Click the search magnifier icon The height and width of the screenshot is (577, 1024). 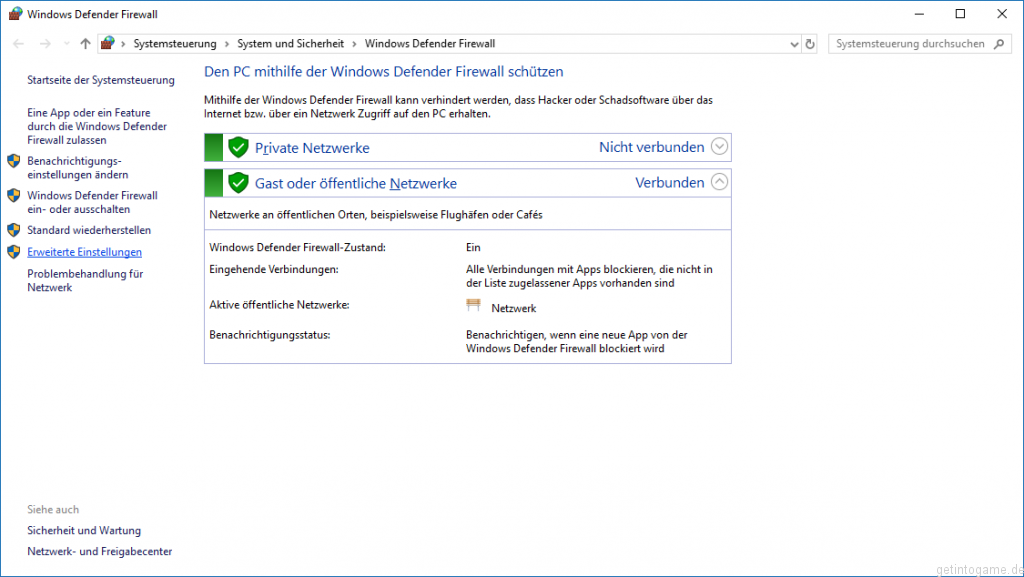click(999, 44)
